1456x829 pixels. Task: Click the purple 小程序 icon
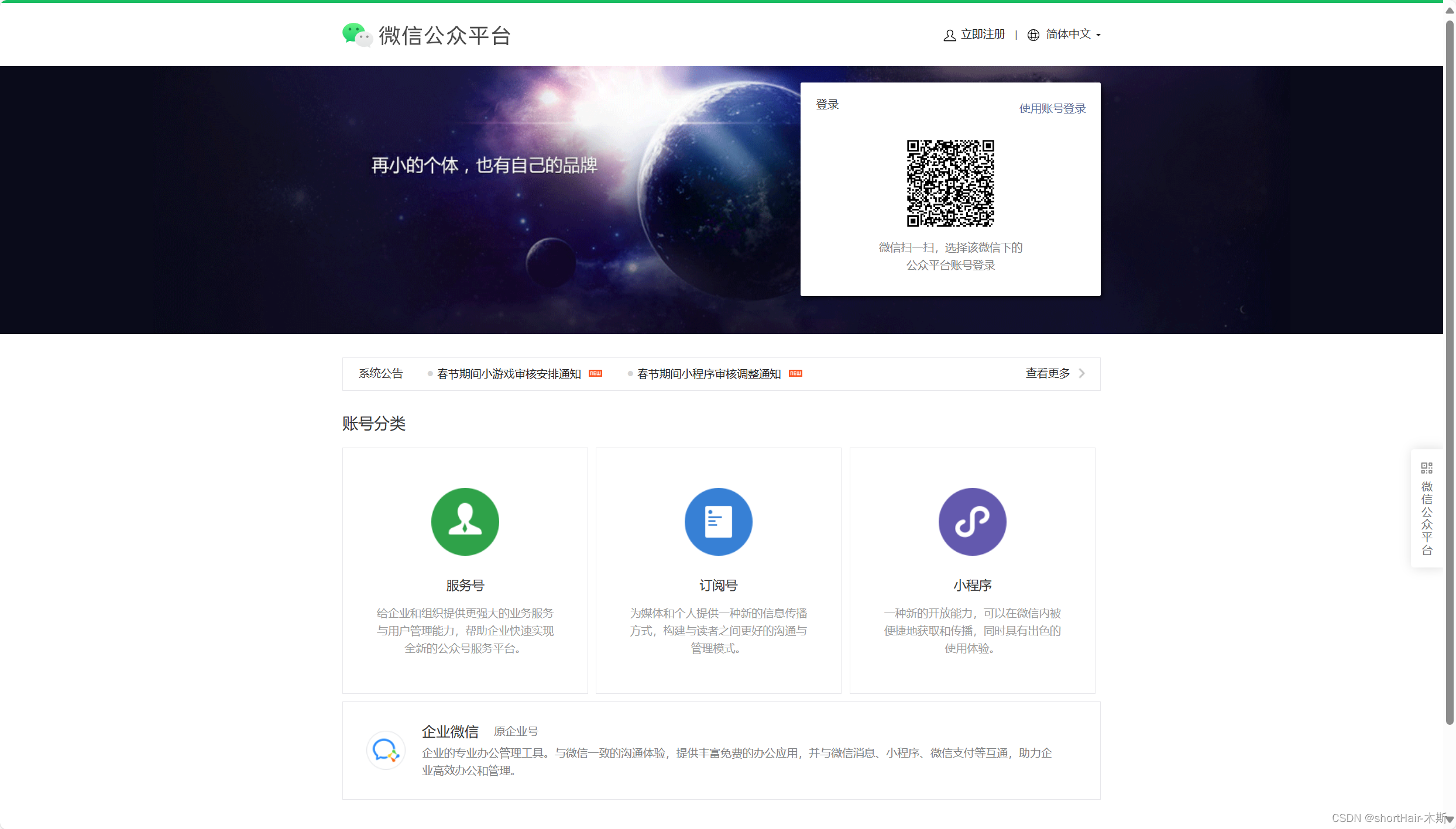coord(972,521)
